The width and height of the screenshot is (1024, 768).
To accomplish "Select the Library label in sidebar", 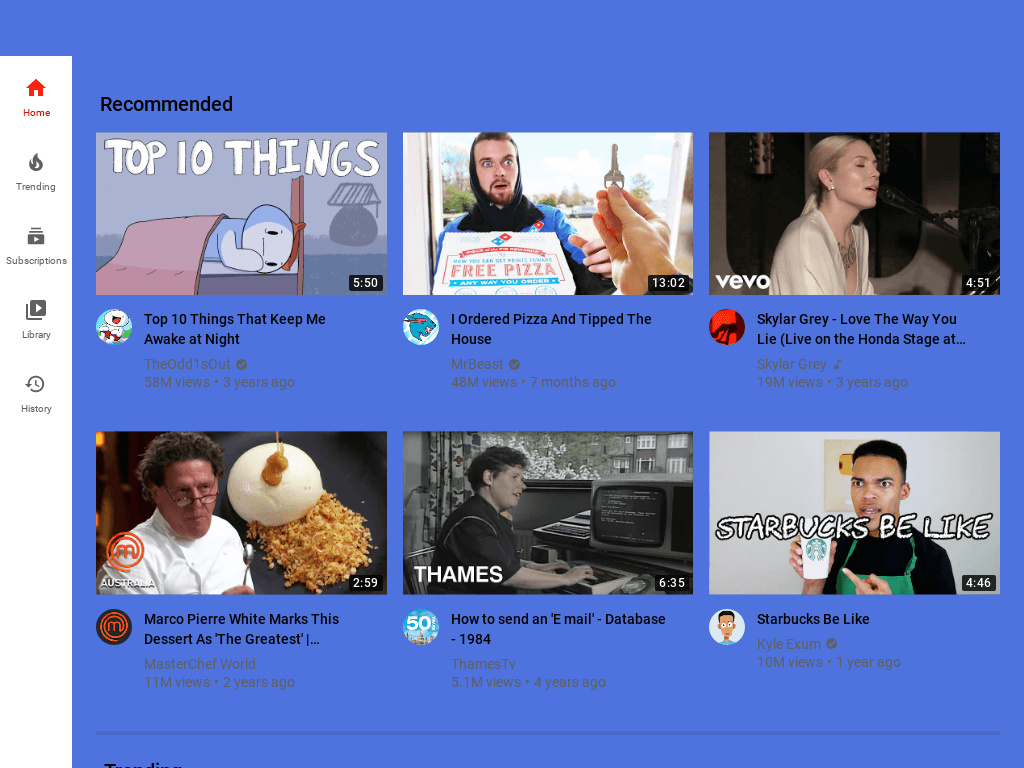I will [x=37, y=334].
